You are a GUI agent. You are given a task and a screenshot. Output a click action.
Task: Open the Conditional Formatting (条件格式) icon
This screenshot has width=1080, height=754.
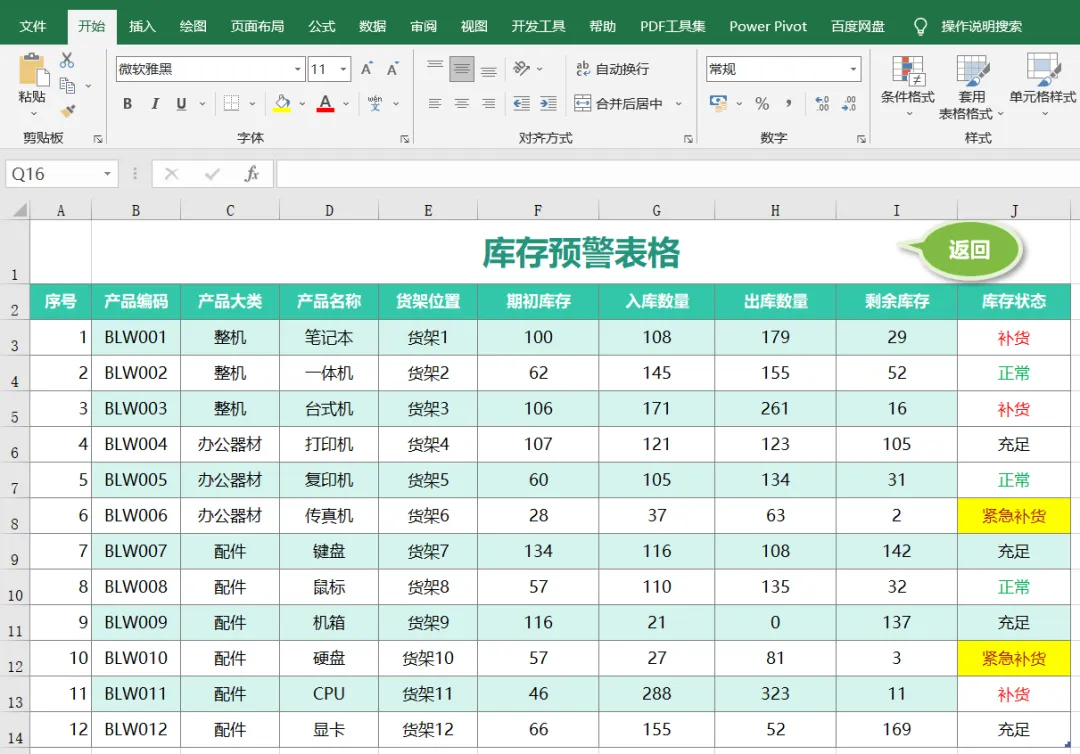tap(908, 85)
